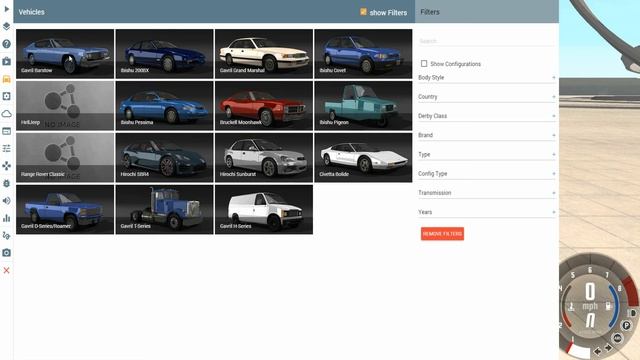
Task: Open the options sliders icon
Action: 7,149
